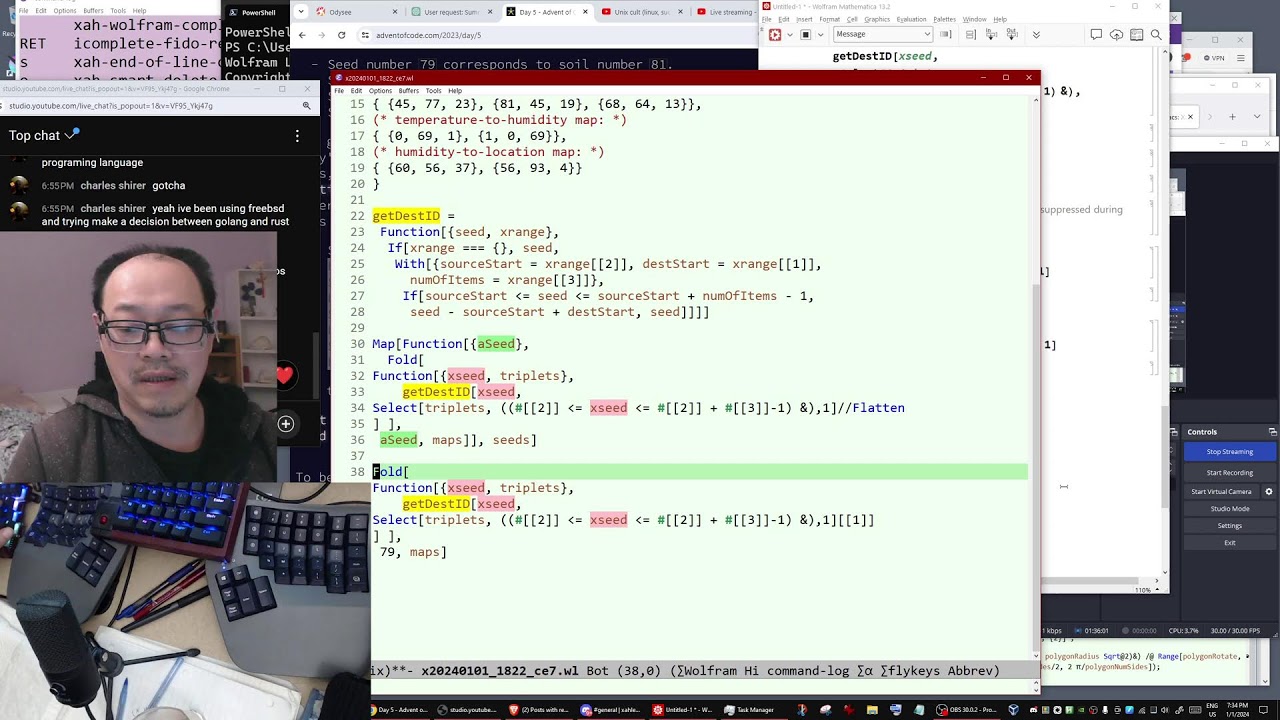Click charles shirer 'gotcha' chat message
The width and height of the screenshot is (1280, 720).
click(168, 185)
